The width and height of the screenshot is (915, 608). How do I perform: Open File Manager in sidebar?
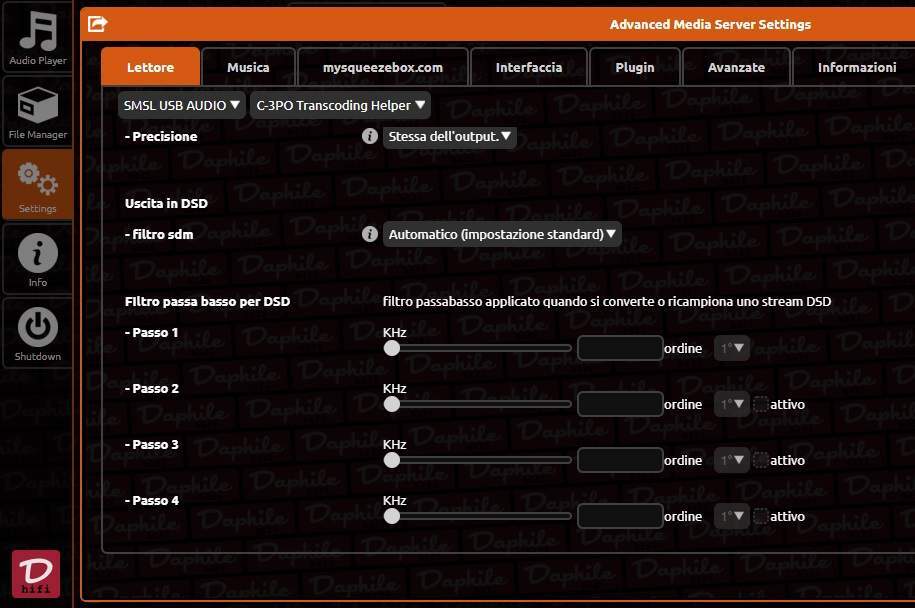37,111
